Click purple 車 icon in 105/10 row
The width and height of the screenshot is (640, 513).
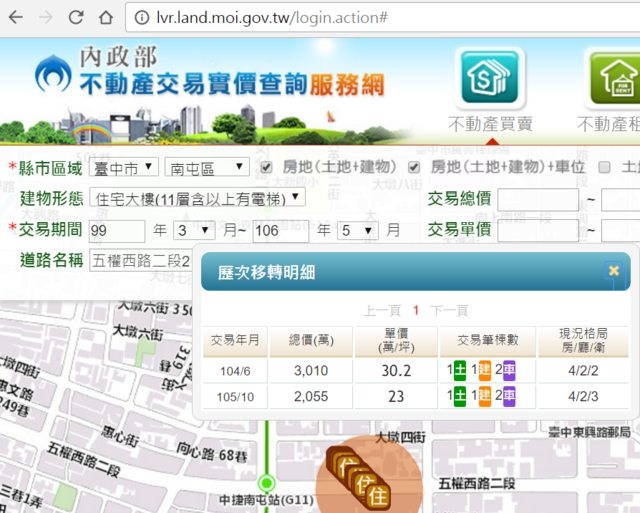(509, 396)
